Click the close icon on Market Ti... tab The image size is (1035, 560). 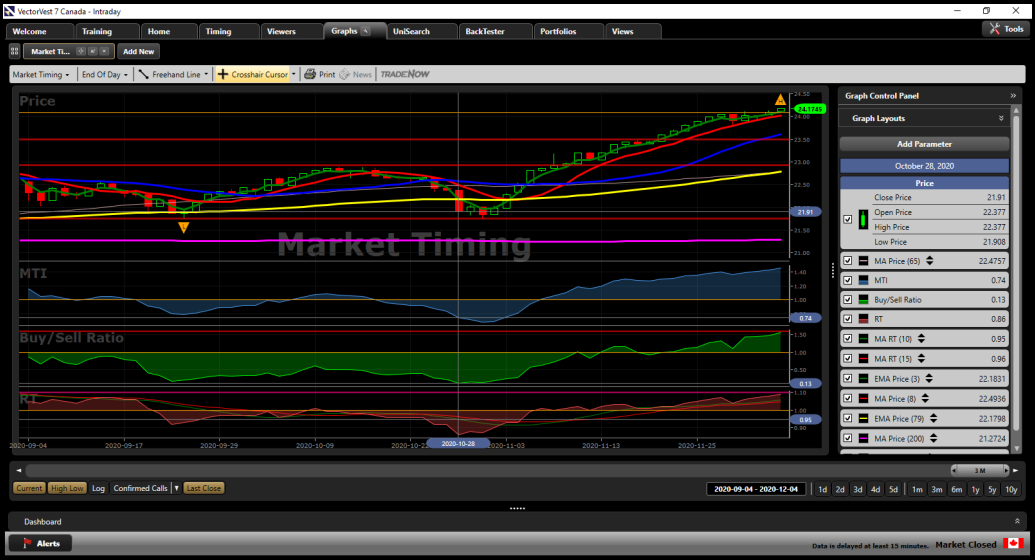104,52
